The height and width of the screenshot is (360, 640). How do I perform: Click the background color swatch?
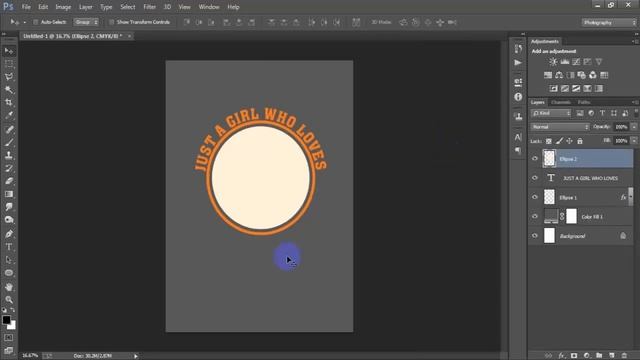pyautogui.click(x=13, y=326)
